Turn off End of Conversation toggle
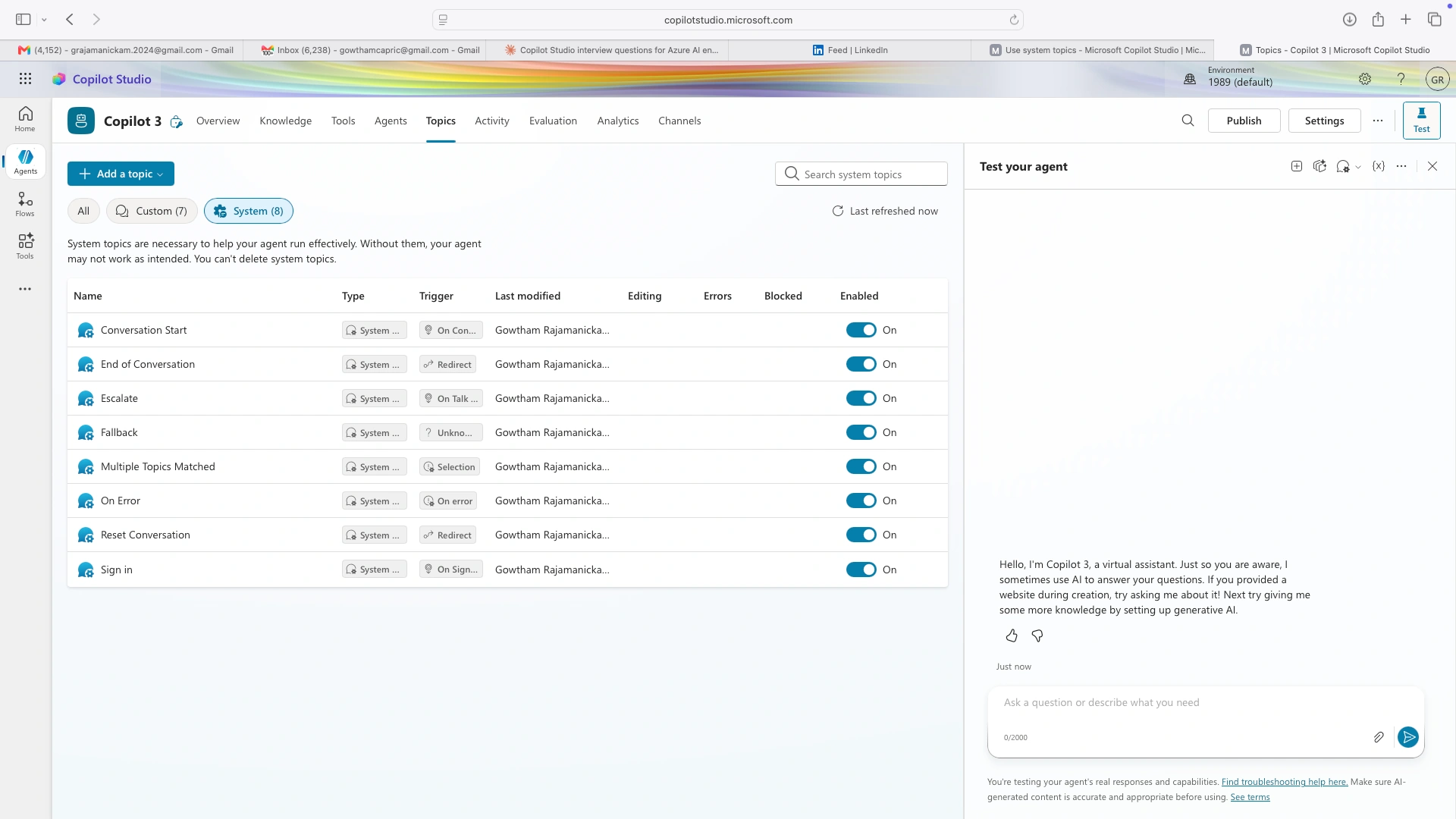This screenshot has height=819, width=1456. pyautogui.click(x=861, y=364)
